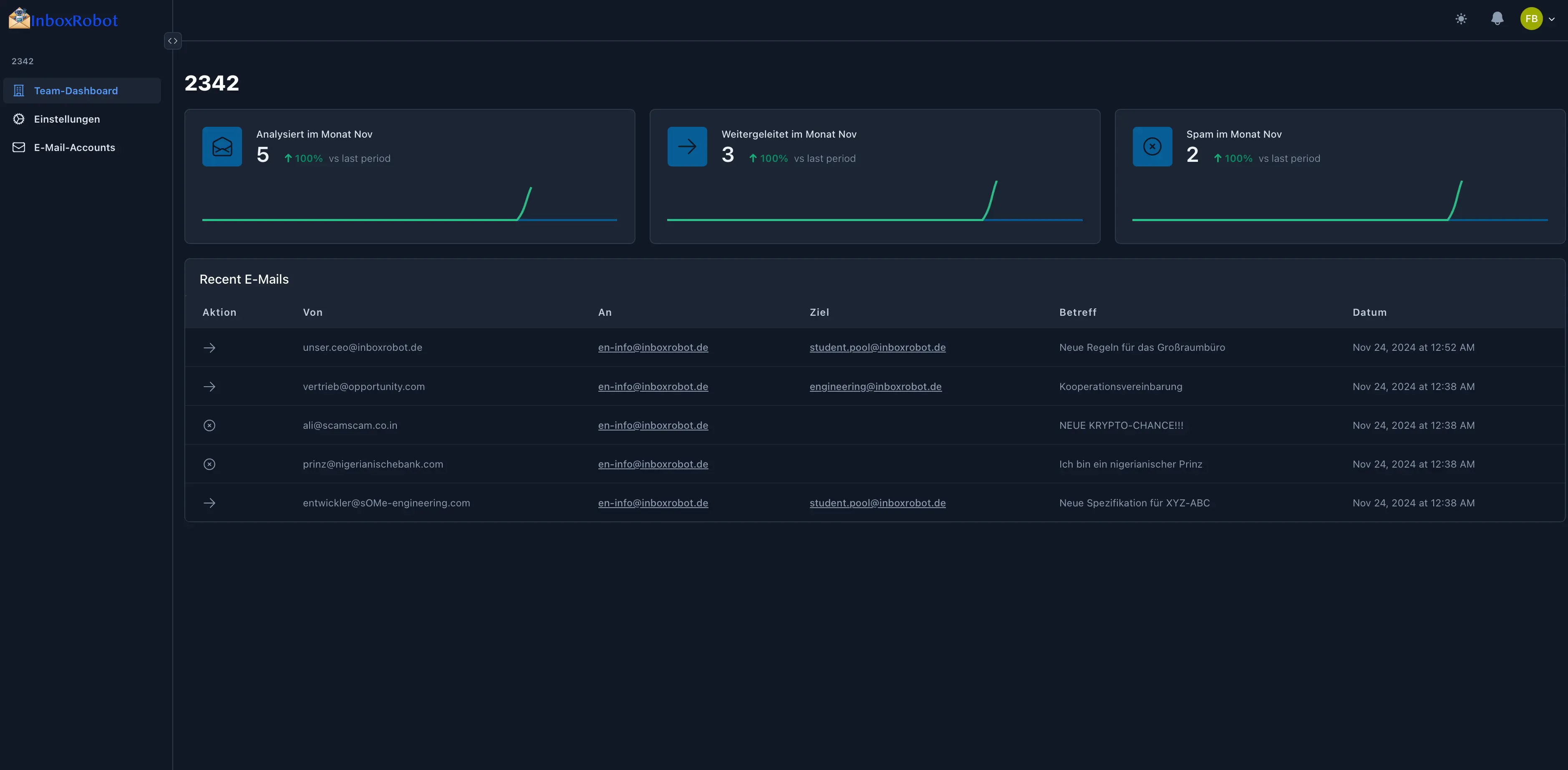The height and width of the screenshot is (770, 1568).
Task: Open E-Mail-Accounts in the sidebar
Action: 81,147
